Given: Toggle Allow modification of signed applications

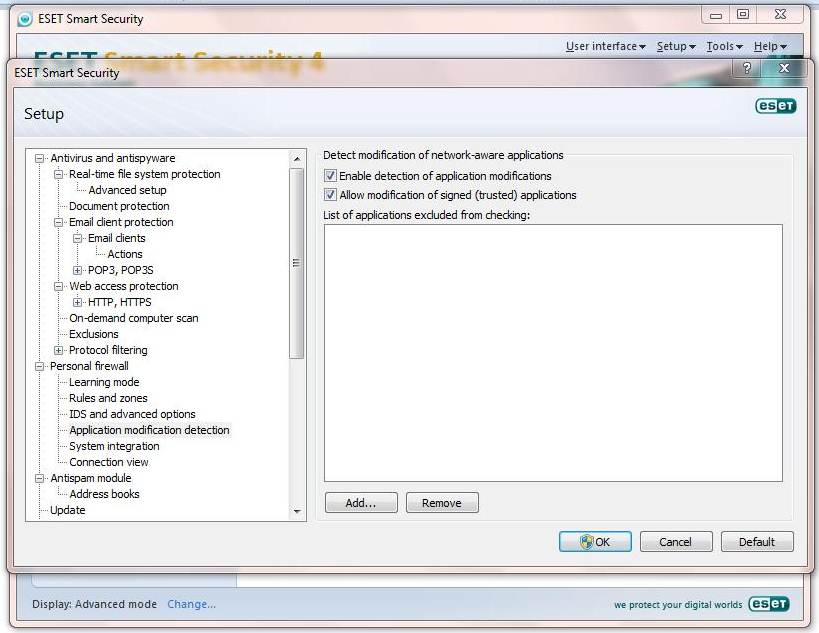Looking at the screenshot, I should point(330,195).
